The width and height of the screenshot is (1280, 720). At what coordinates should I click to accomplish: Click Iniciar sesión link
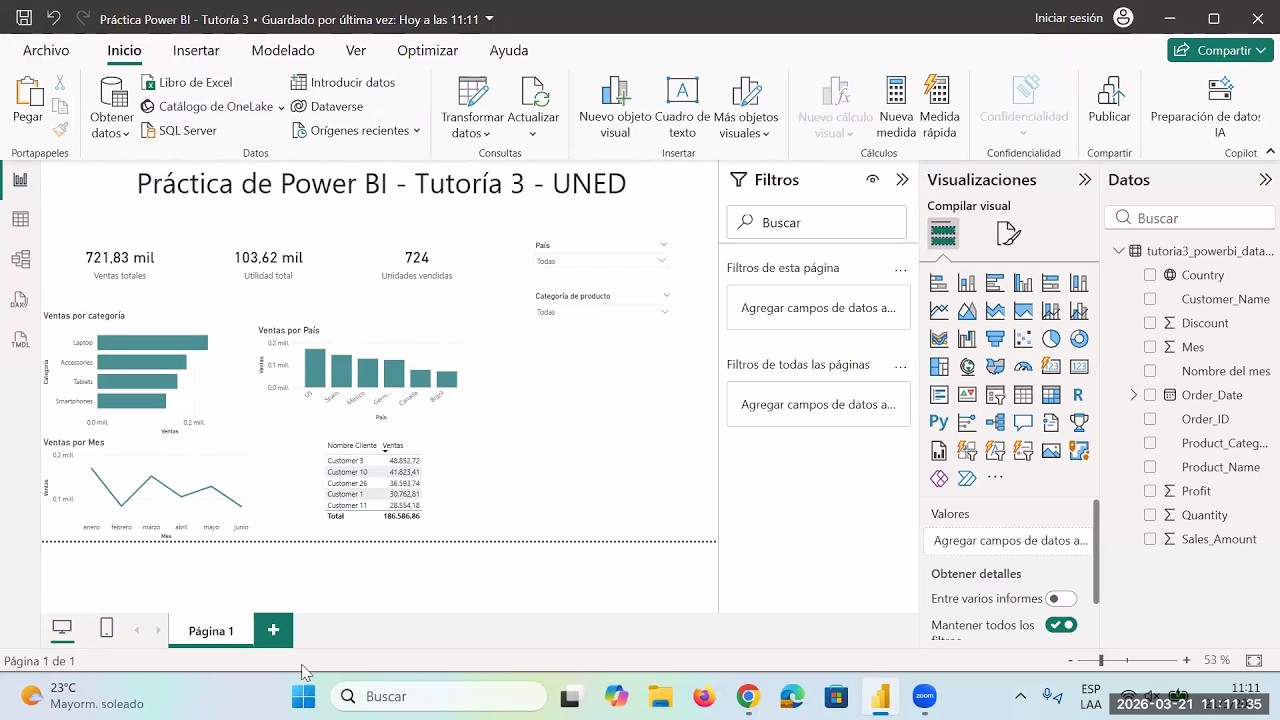tap(1069, 18)
